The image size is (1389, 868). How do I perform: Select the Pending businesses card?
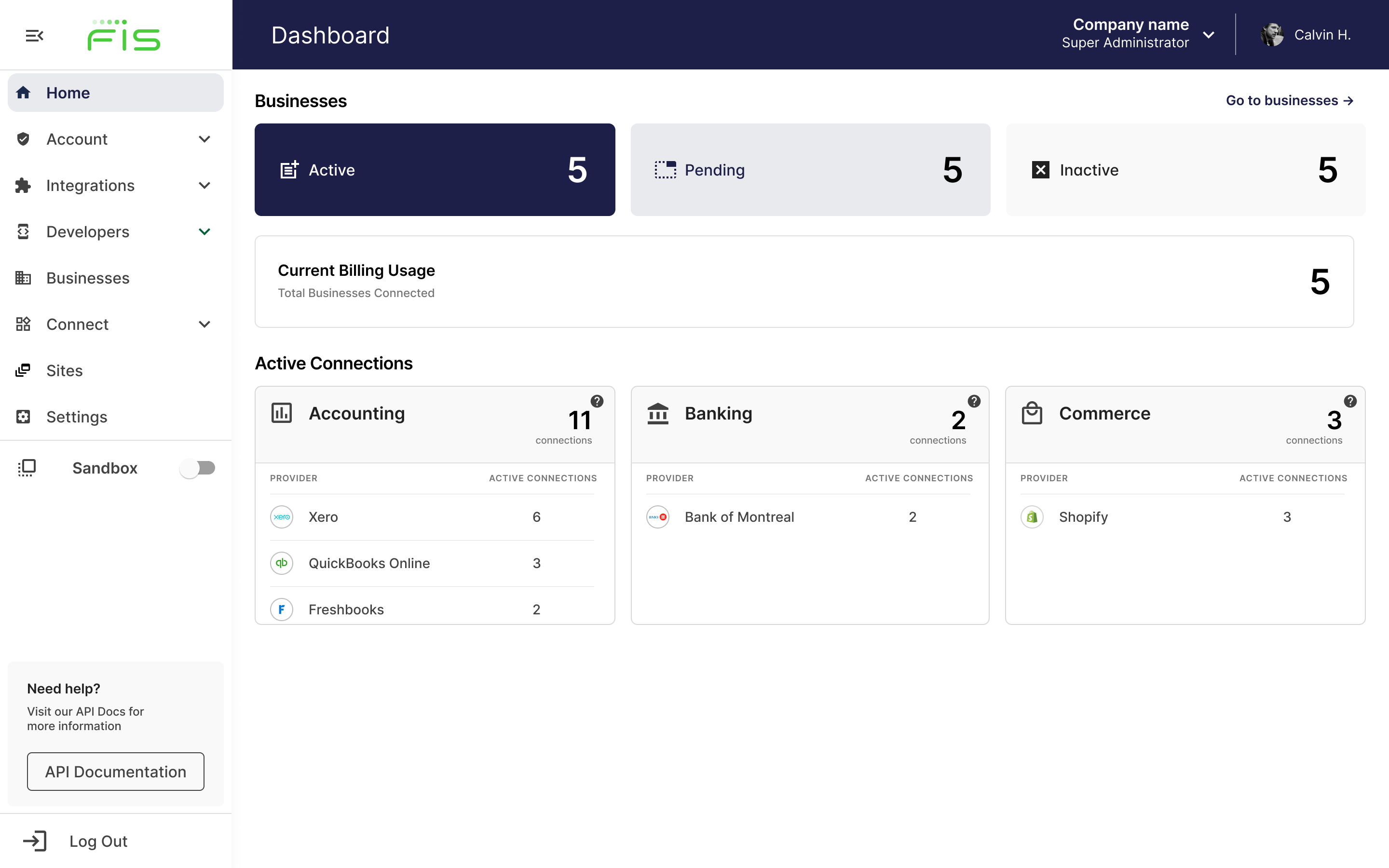tap(810, 169)
